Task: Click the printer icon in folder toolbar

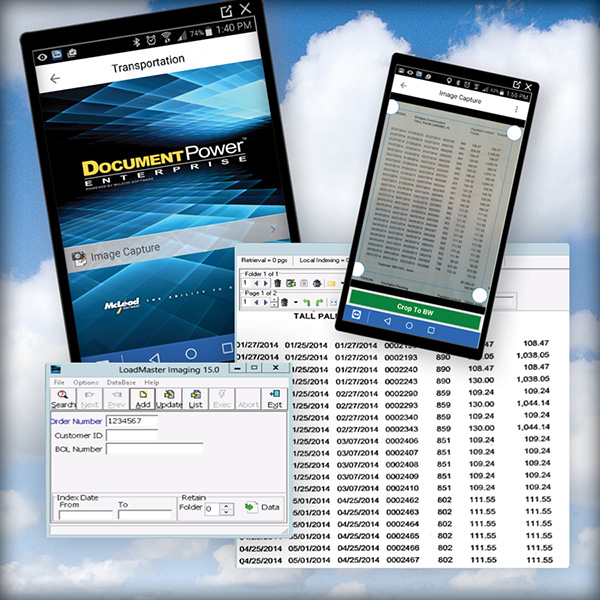Action: coord(317,284)
